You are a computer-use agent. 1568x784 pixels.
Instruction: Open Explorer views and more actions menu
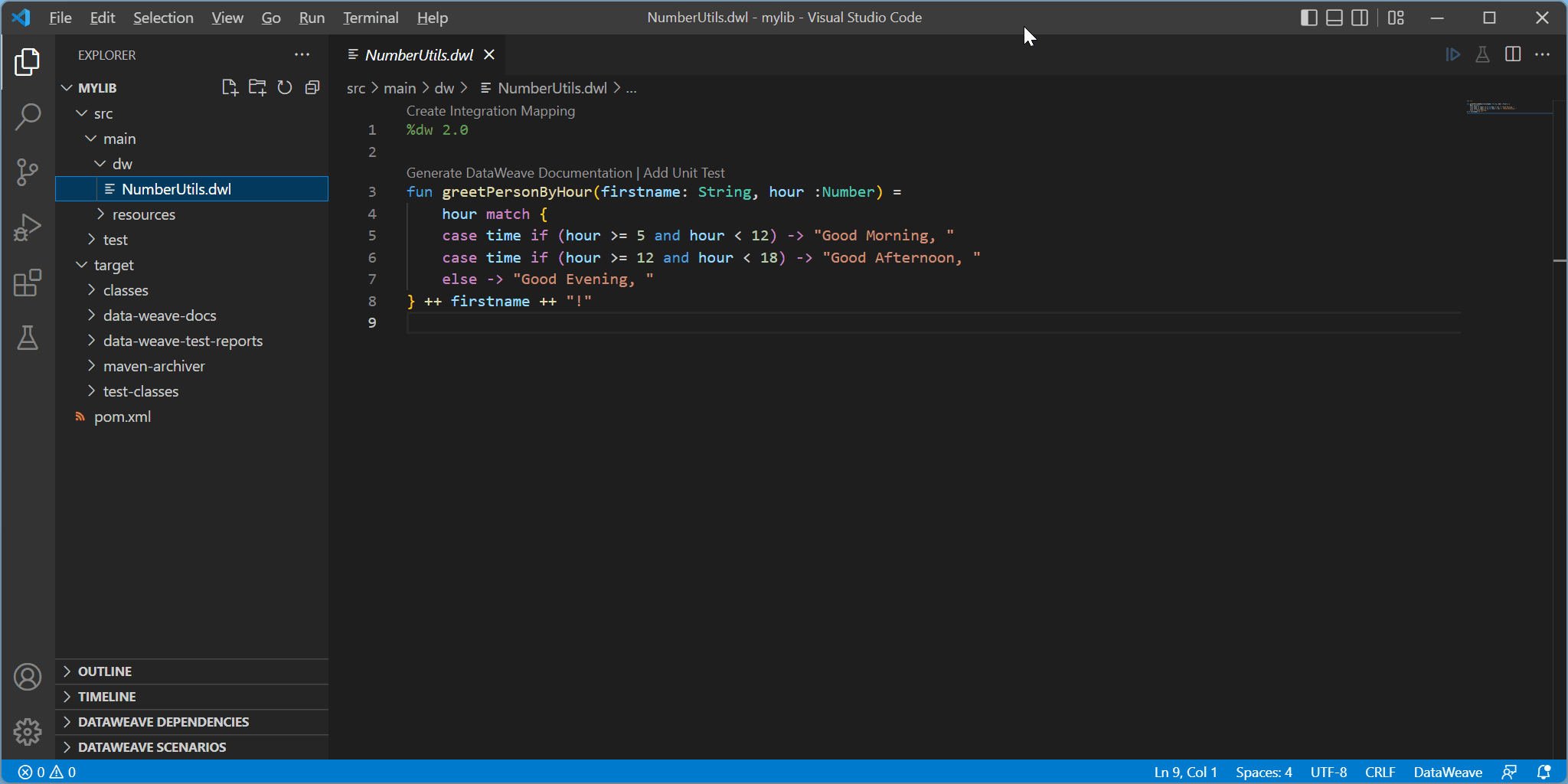(x=302, y=54)
